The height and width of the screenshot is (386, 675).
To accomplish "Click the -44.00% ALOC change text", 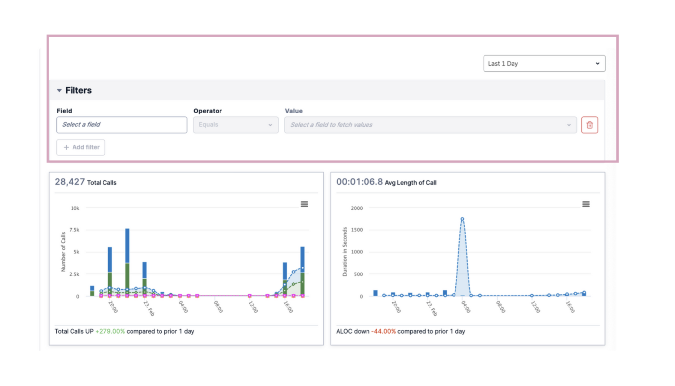I will point(383,331).
